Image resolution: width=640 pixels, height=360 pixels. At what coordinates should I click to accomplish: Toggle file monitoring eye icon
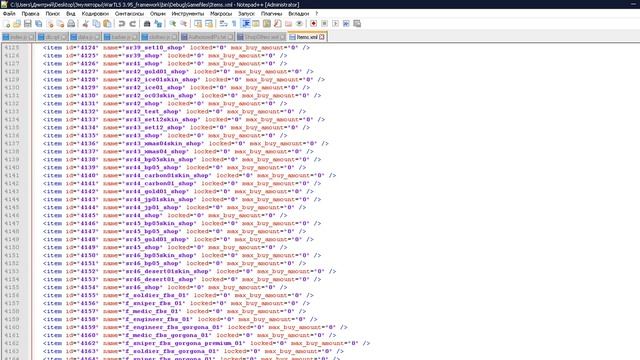coord(299,24)
